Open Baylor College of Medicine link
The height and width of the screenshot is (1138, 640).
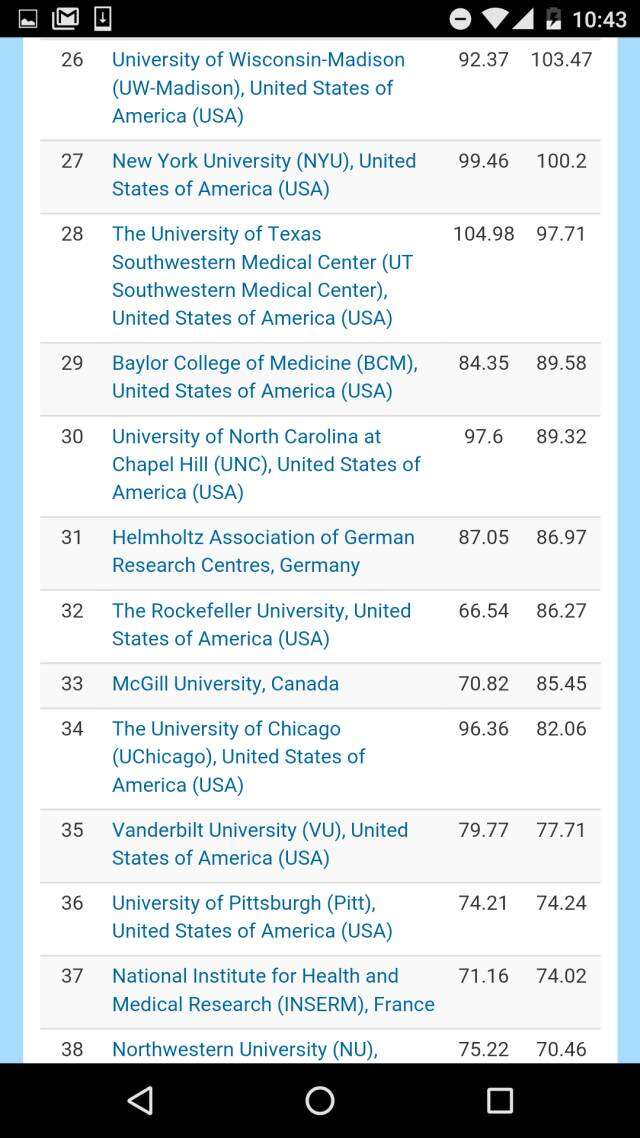pos(264,377)
